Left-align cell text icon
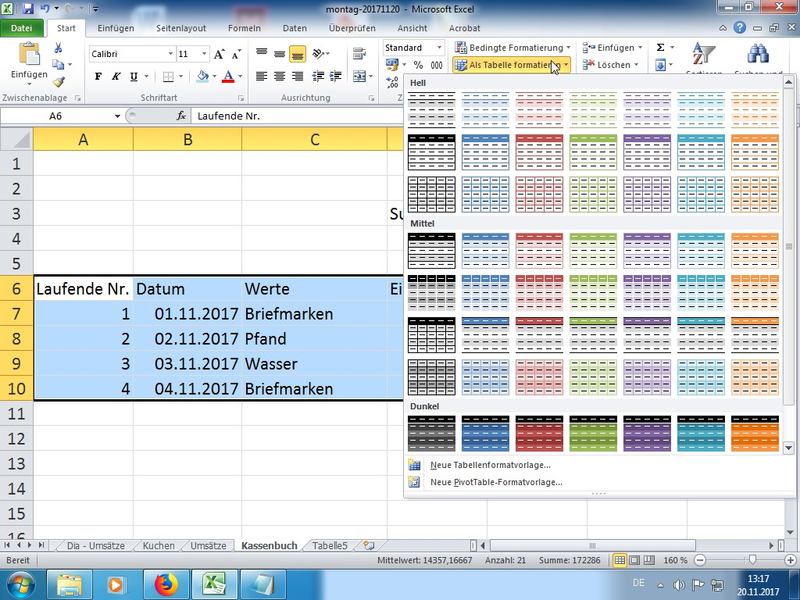800x600 pixels. 262,77
